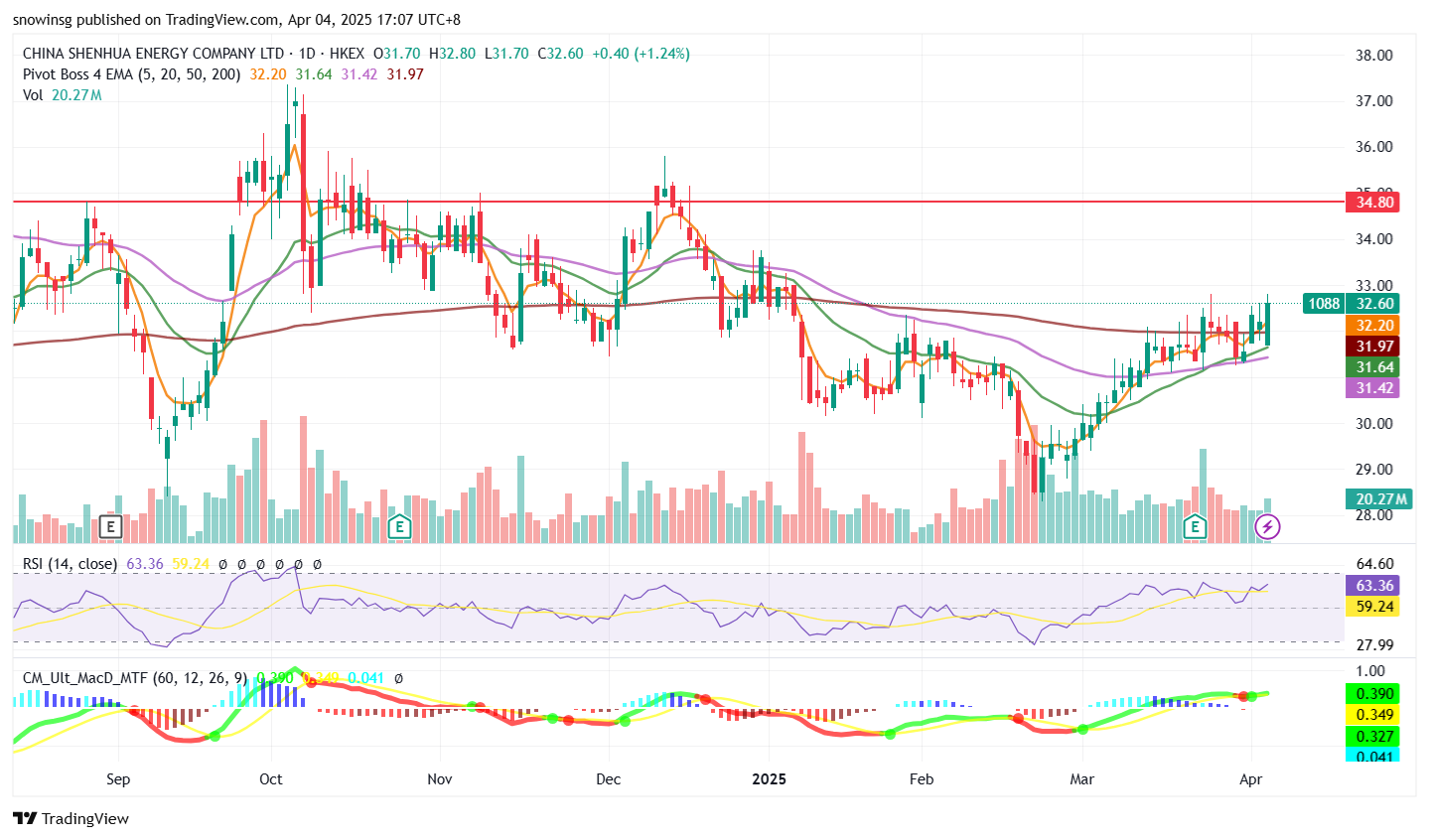Click the 'snowinsg published on TradingView.com' header text
This screenshot has width=1429, height=840.
(x=145, y=20)
